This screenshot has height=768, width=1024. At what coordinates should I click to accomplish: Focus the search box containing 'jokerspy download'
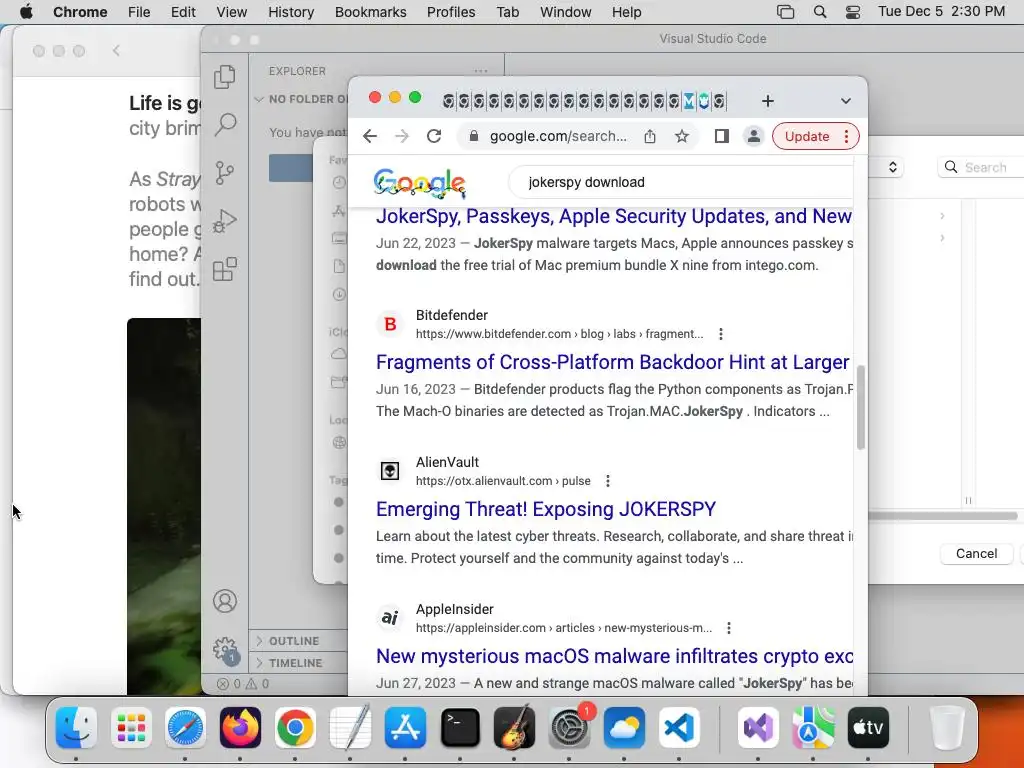click(x=680, y=182)
